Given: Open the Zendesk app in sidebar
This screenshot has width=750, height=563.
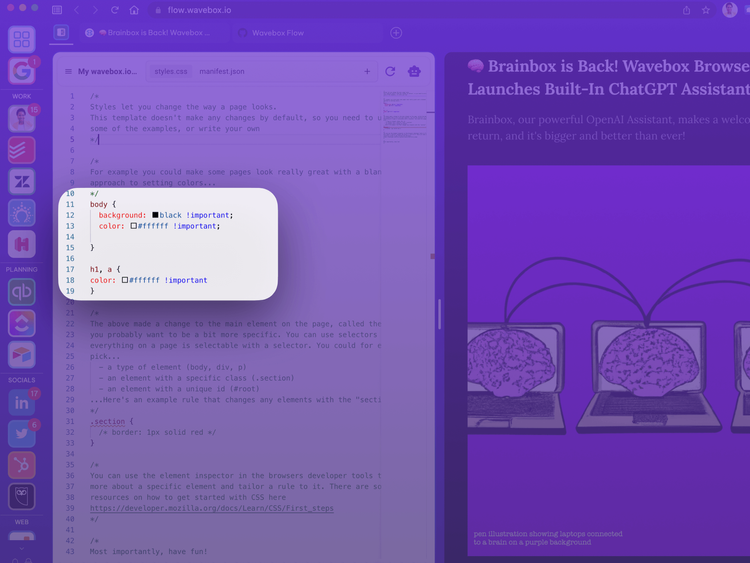Looking at the screenshot, I should pos(21,181).
